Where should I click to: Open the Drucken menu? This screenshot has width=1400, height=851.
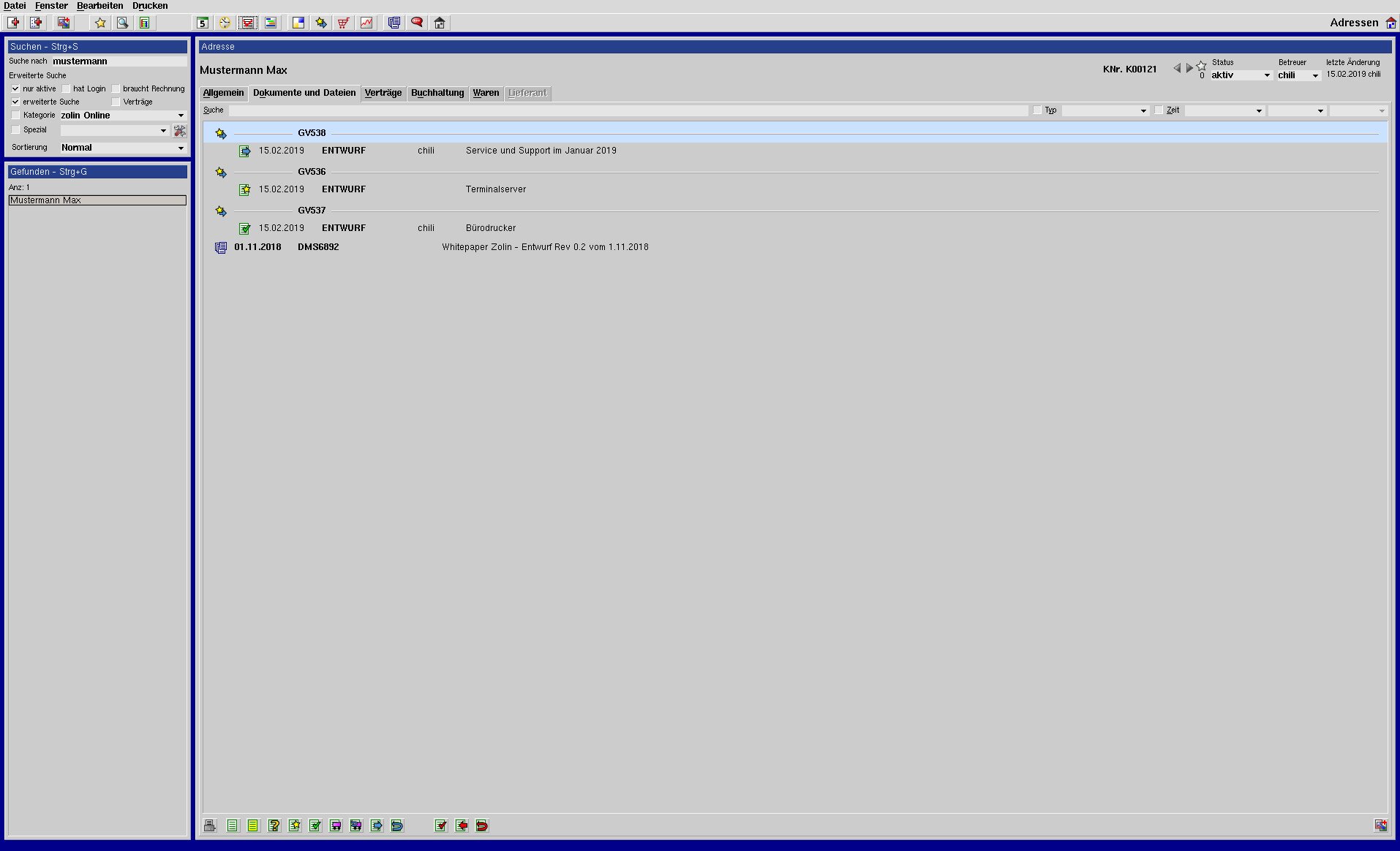150,6
